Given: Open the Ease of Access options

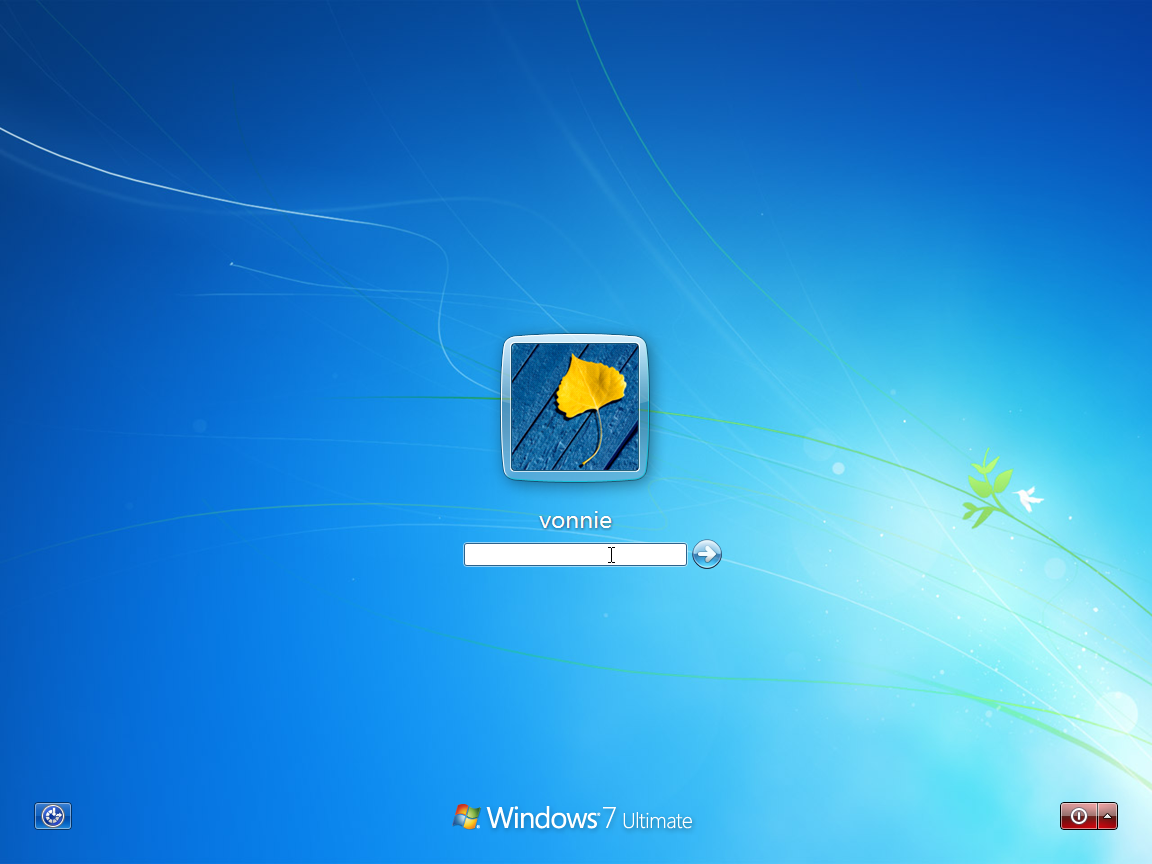Looking at the screenshot, I should tap(53, 816).
